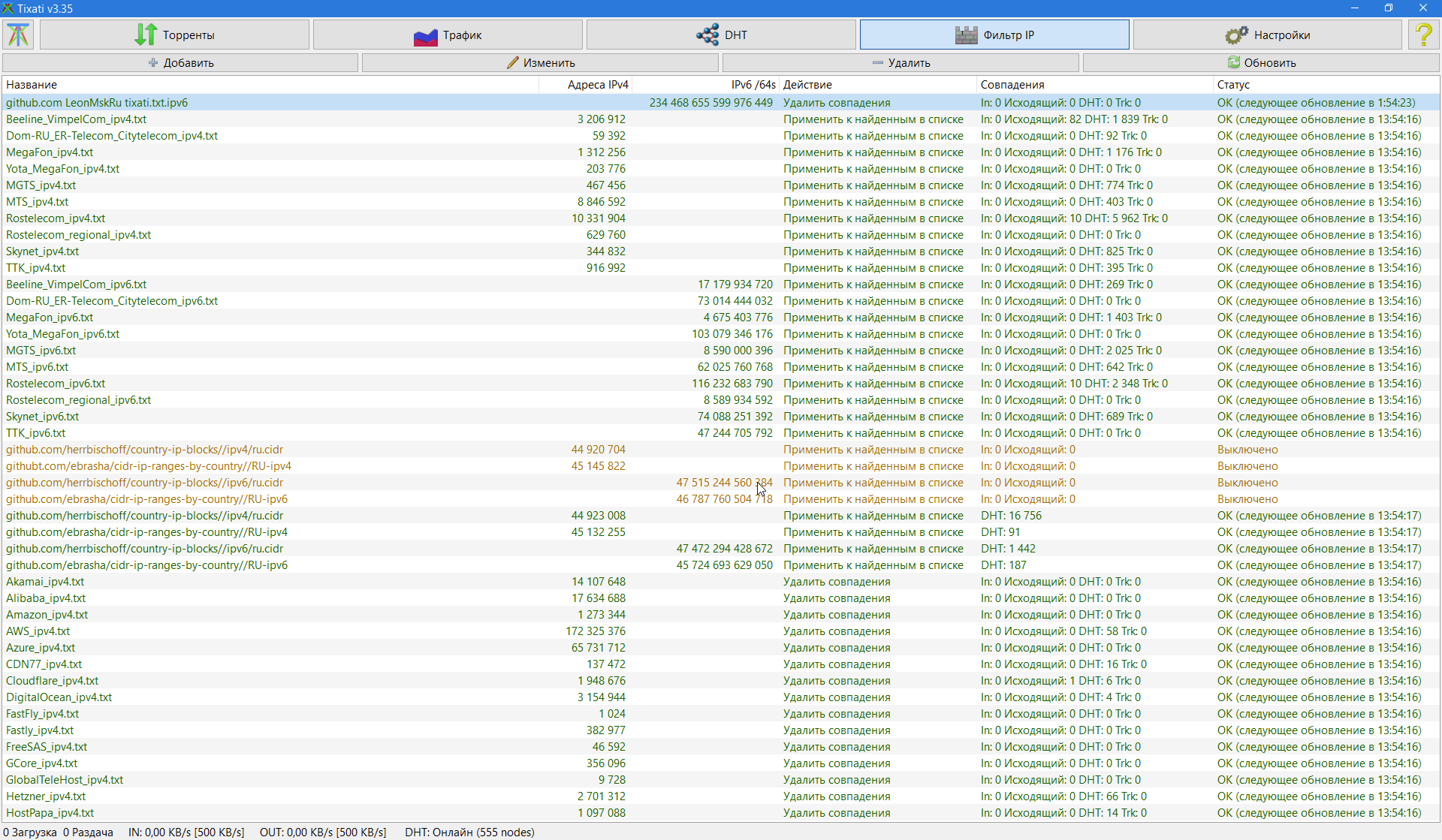Select the Akamai_ipv4.txt row
Viewport: 1442px width, 840px height.
coord(721,582)
